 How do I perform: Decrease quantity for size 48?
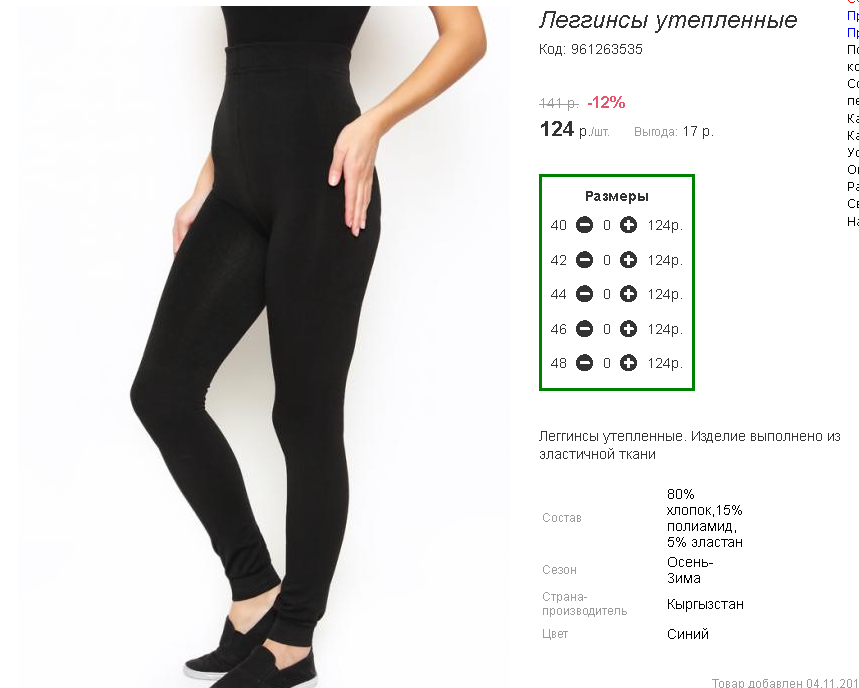tap(585, 363)
